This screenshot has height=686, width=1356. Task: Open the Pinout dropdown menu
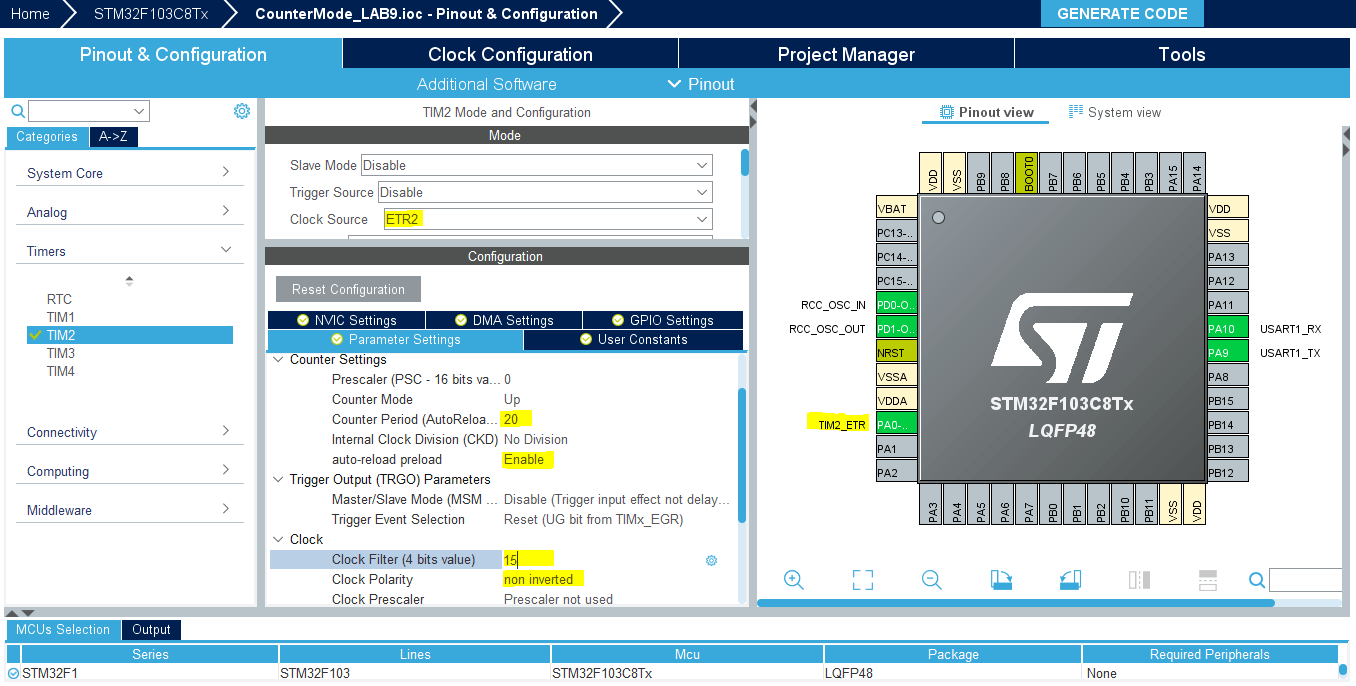click(x=701, y=84)
